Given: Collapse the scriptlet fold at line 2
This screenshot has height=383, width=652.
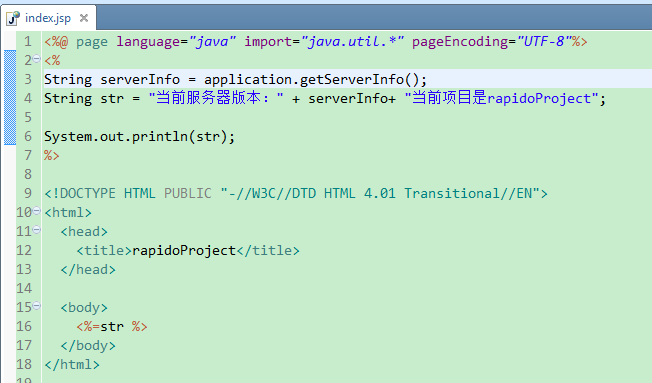Looking at the screenshot, I should (37, 59).
